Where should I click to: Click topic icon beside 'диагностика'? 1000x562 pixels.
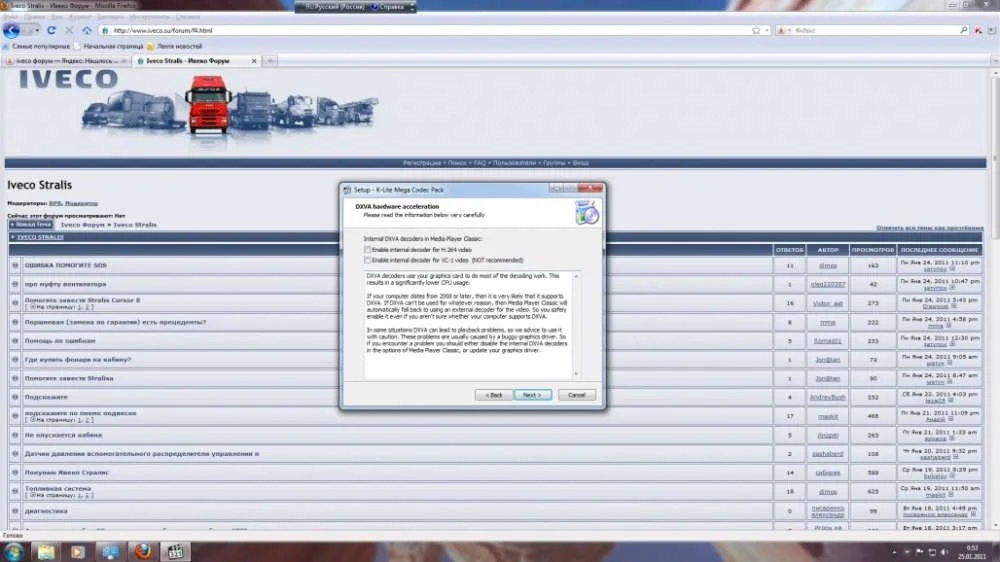[x=15, y=510]
